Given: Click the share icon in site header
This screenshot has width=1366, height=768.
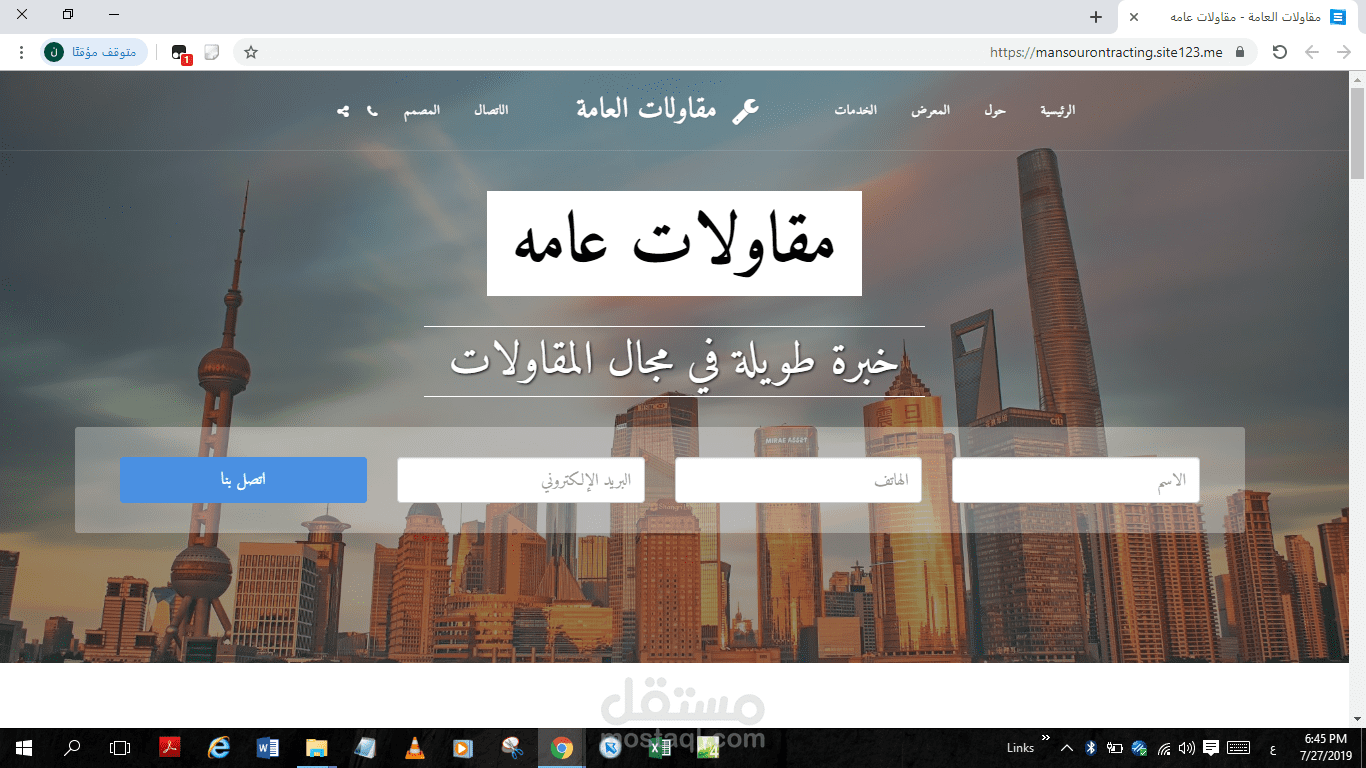Looking at the screenshot, I should [343, 111].
